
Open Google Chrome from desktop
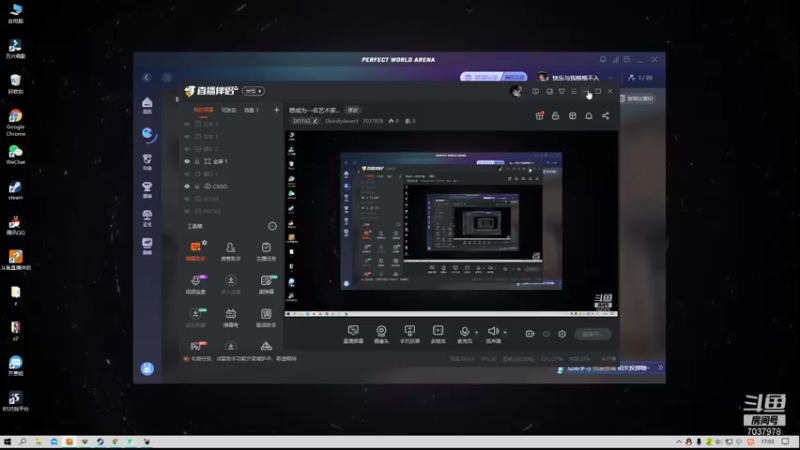[15, 122]
